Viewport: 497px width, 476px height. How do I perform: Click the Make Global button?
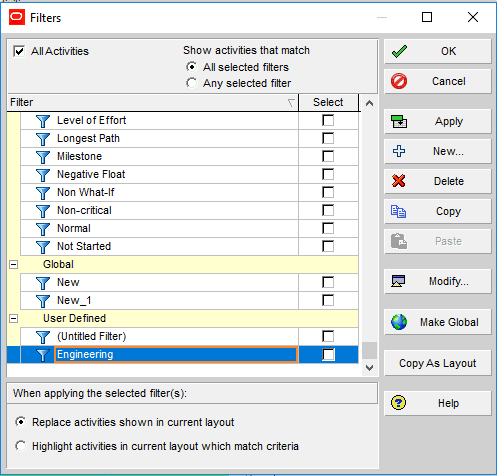[x=438, y=322]
